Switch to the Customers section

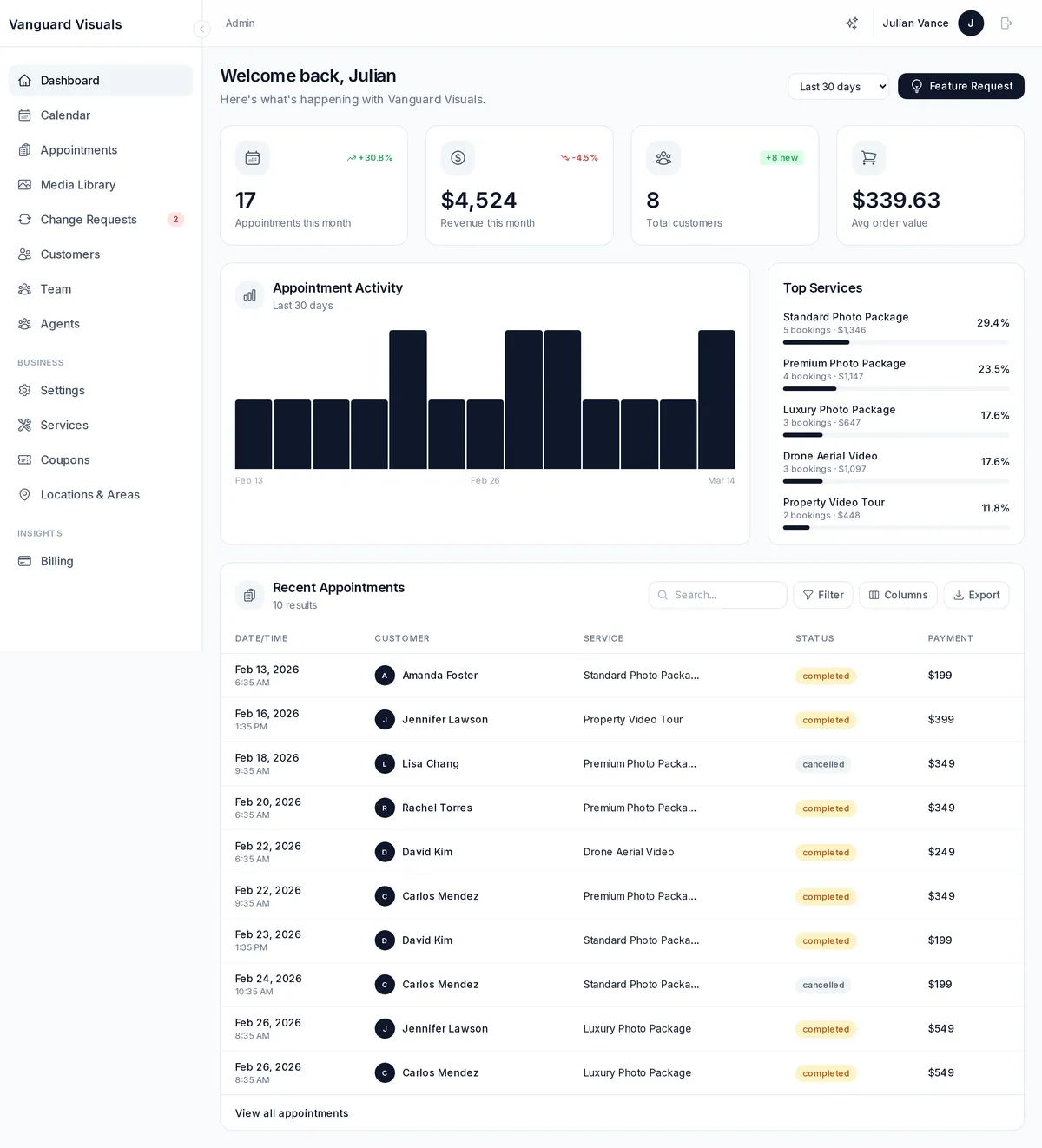pyautogui.click(x=69, y=254)
